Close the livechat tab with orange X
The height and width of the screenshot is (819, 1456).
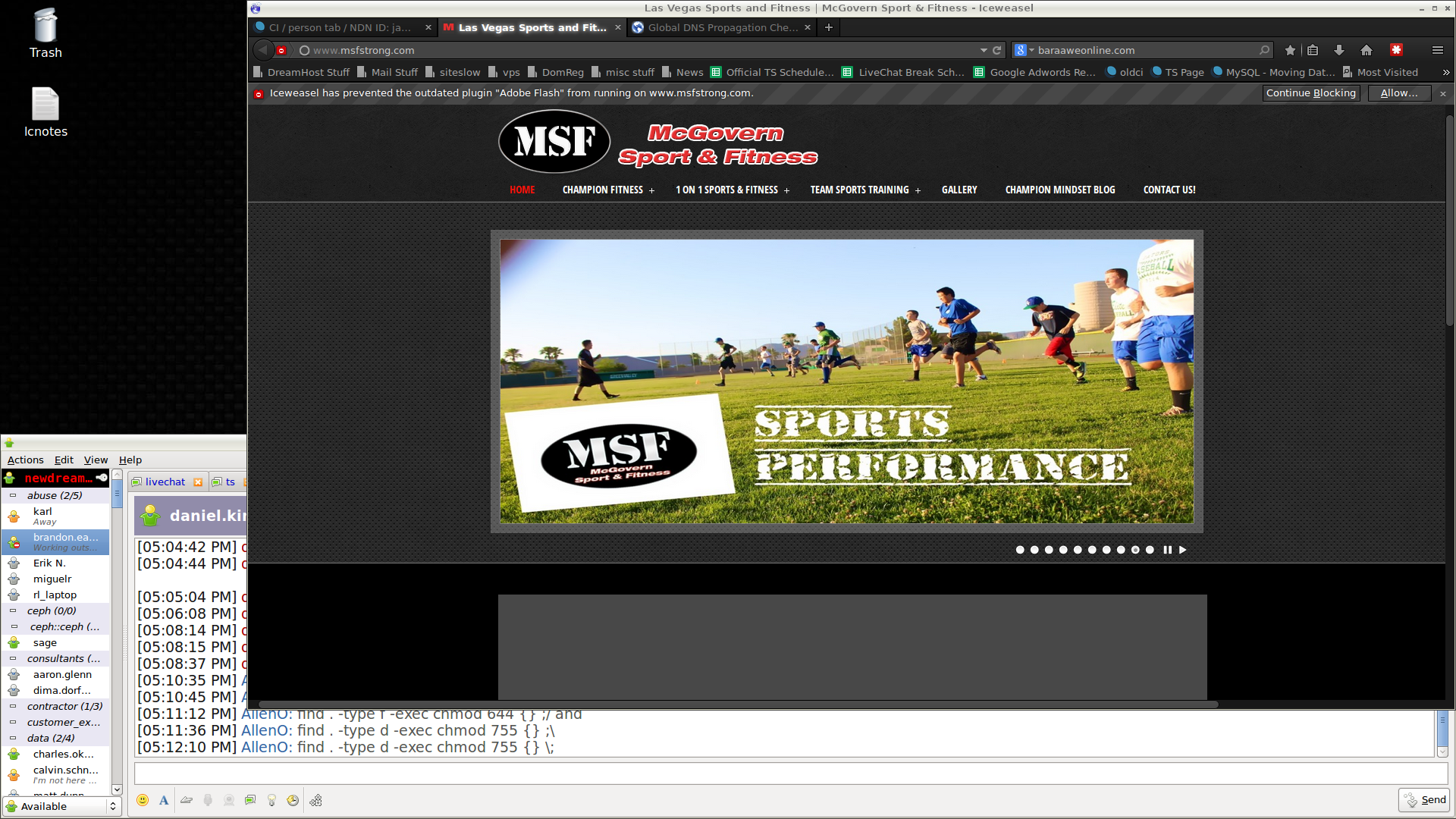coord(198,482)
